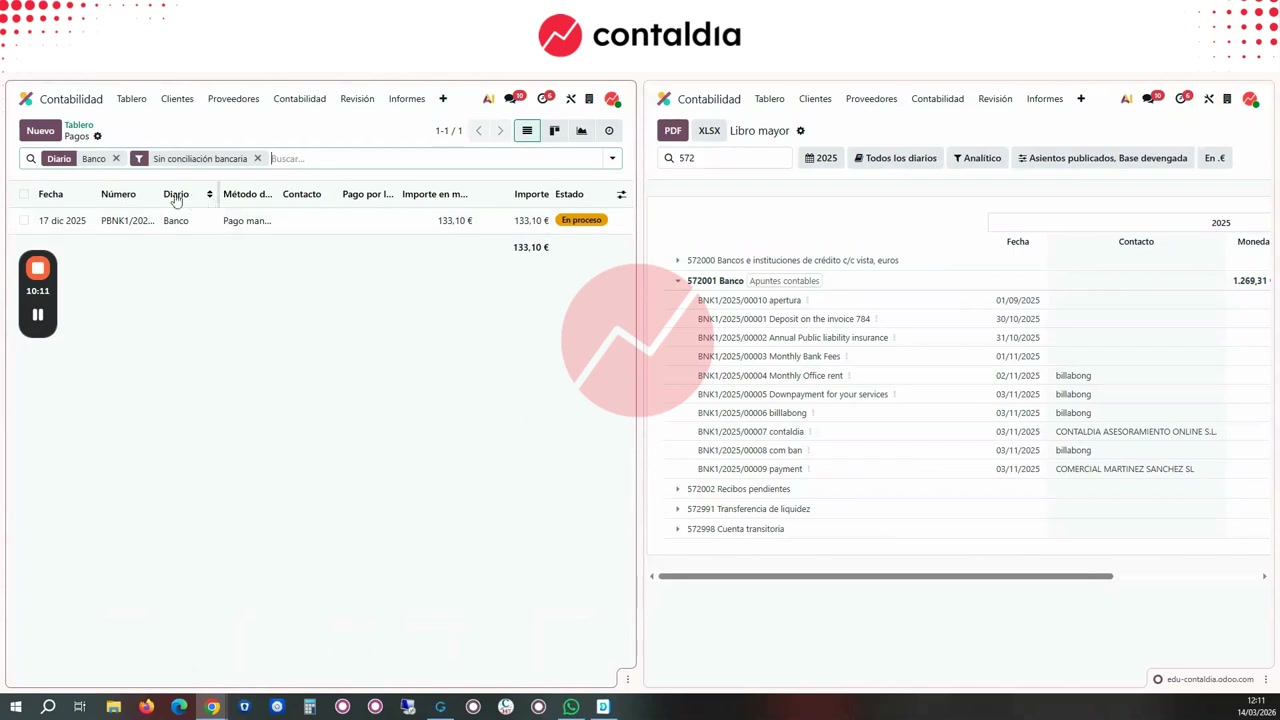This screenshot has width=1280, height=720.
Task: Stop the screen recording
Action: pyautogui.click(x=37, y=268)
